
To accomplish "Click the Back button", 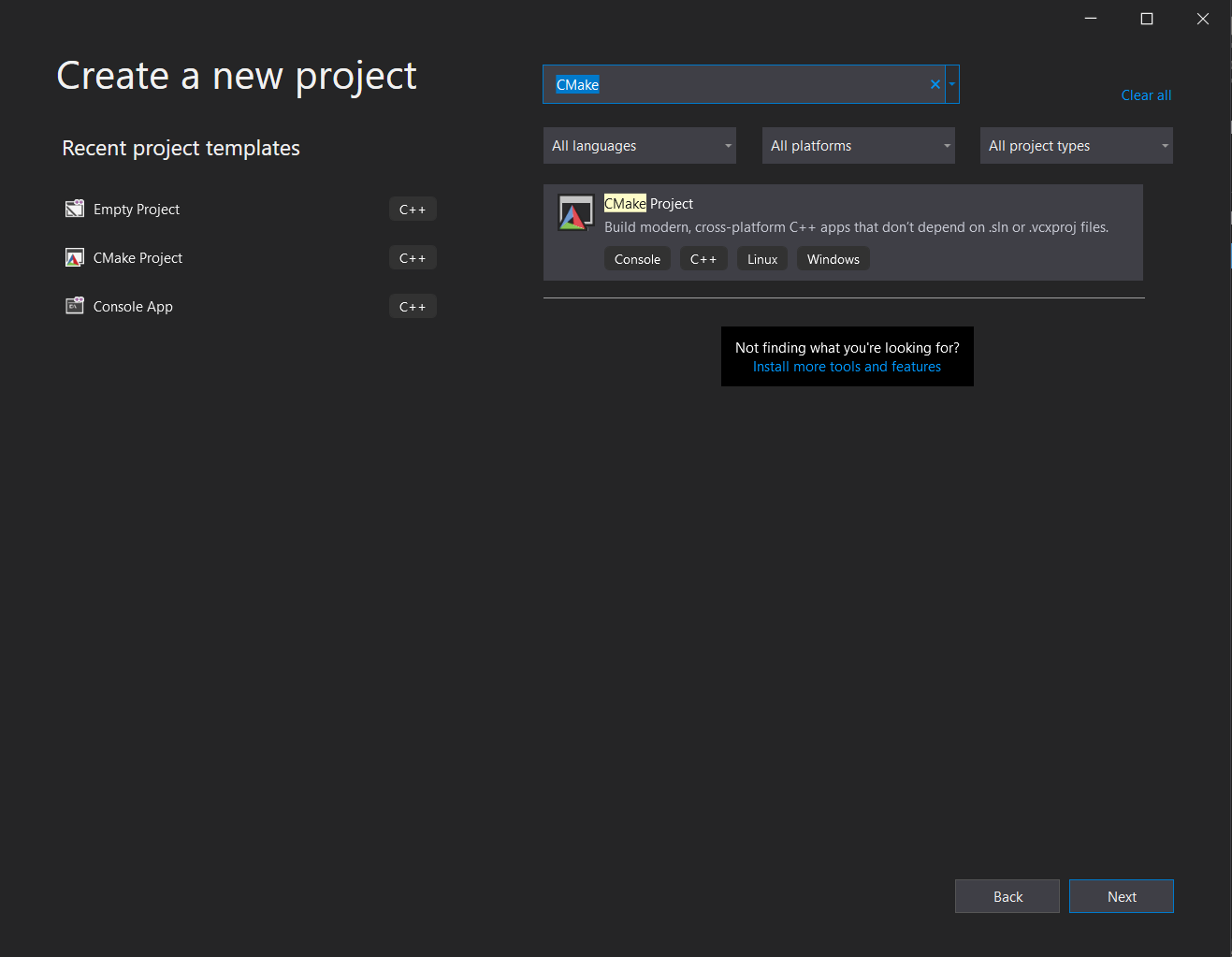I will pos(1007,896).
